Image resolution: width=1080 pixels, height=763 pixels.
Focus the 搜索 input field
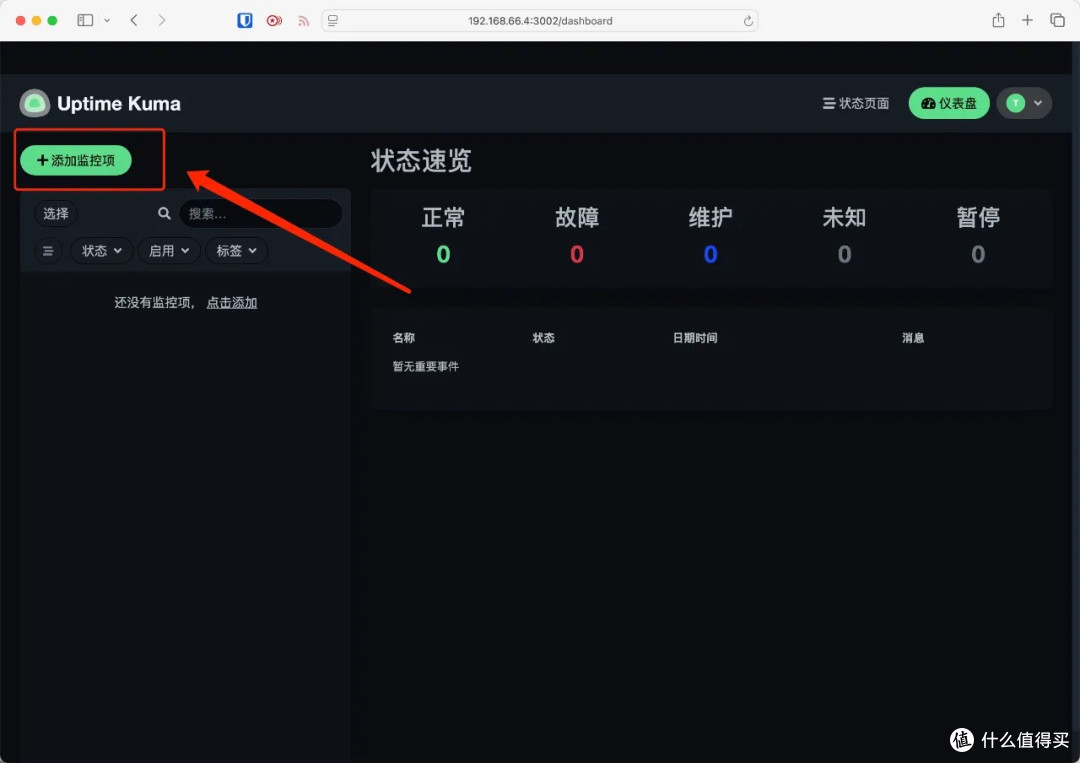tap(260, 213)
